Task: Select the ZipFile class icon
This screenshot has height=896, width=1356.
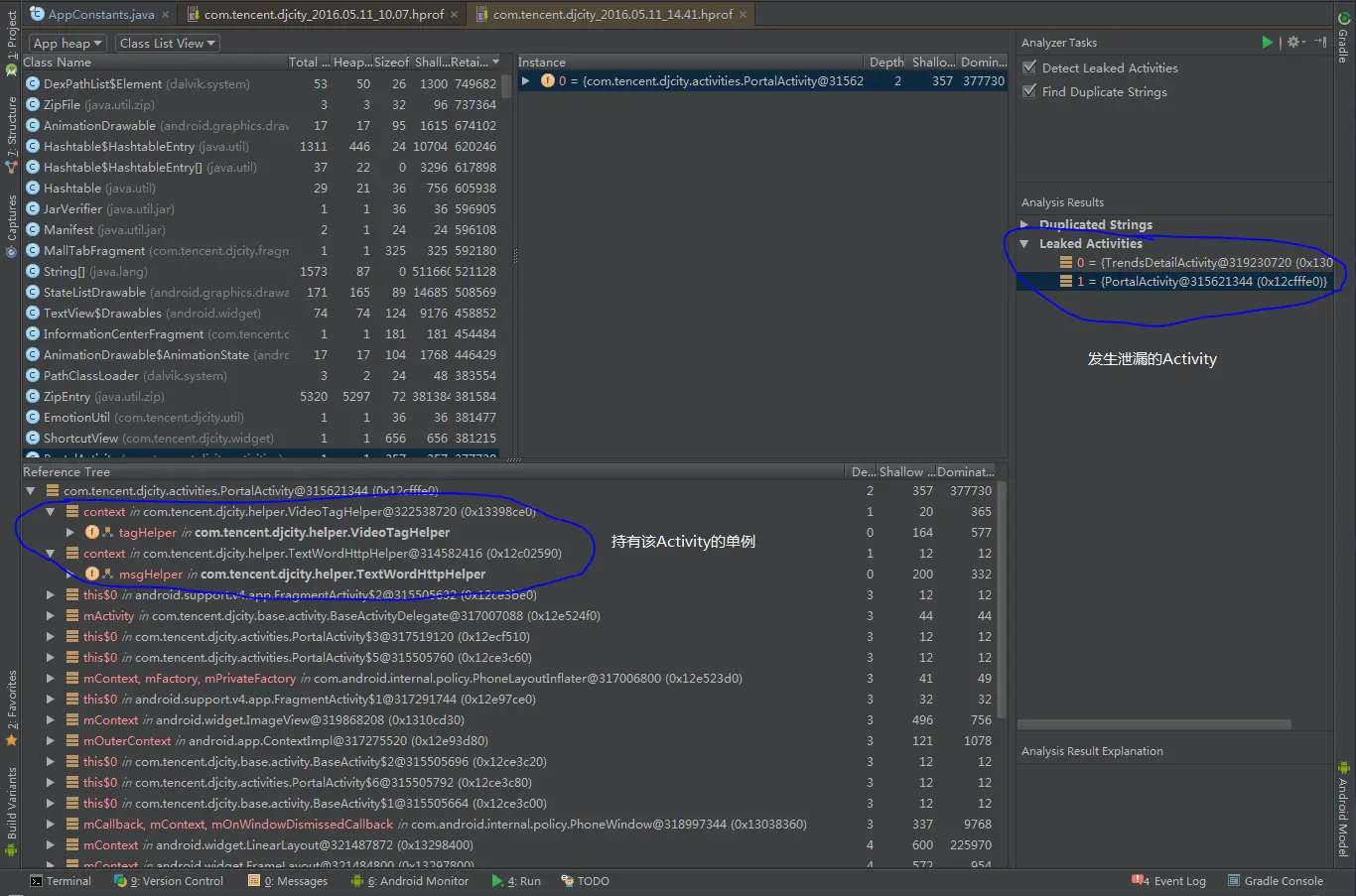Action: (x=33, y=104)
